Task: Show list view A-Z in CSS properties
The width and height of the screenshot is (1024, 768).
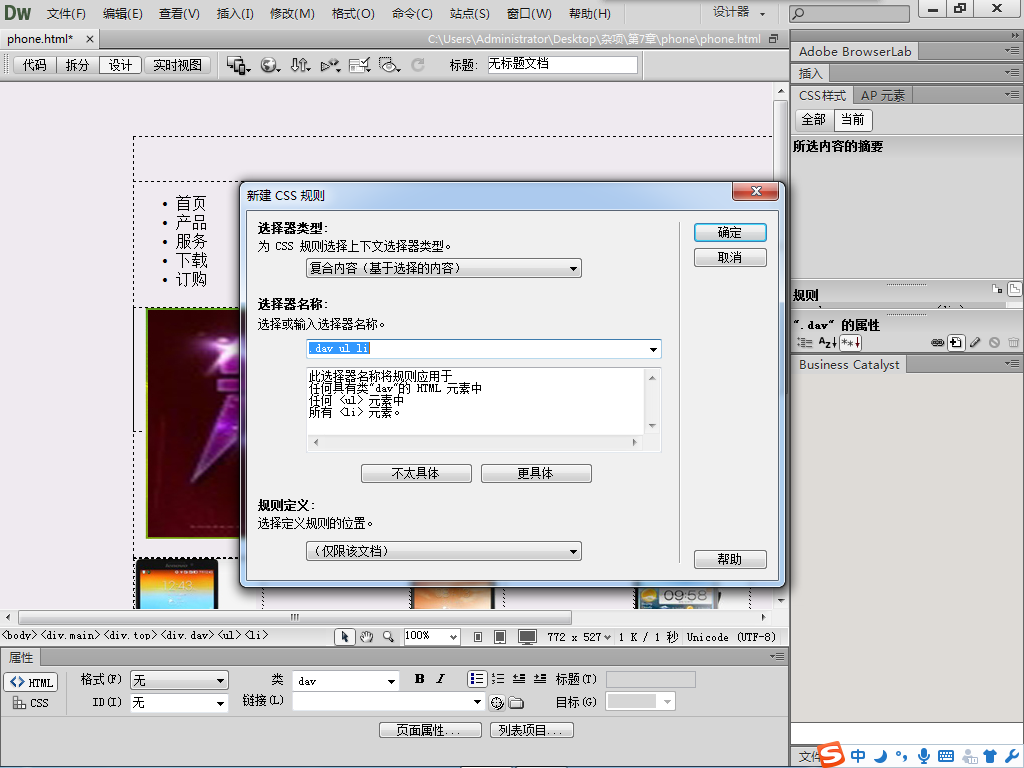Action: coord(827,342)
